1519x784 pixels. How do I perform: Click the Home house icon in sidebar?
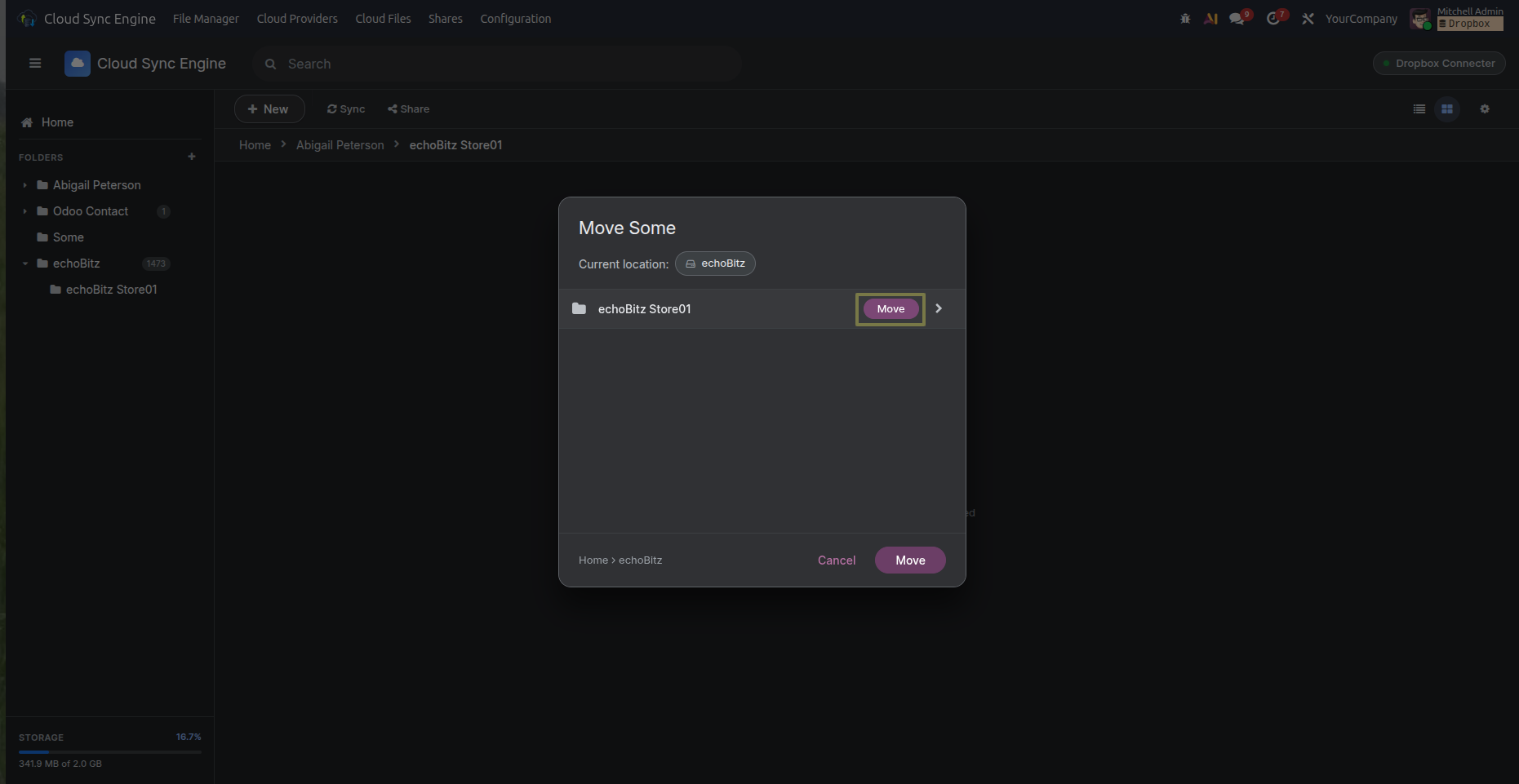coord(27,122)
